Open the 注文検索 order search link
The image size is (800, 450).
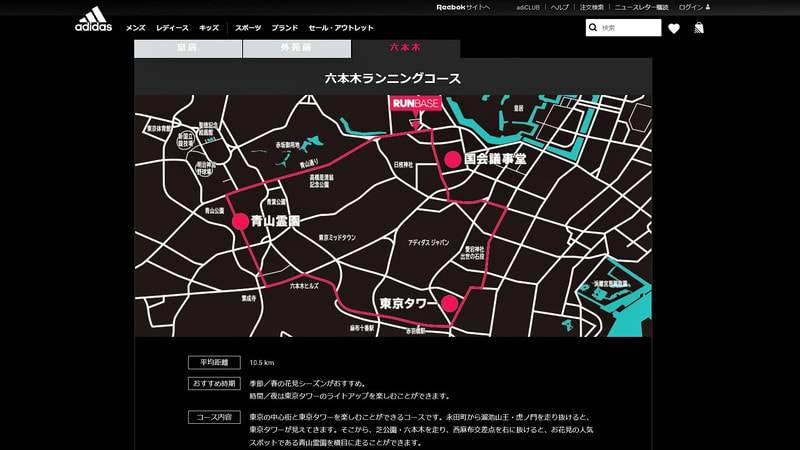(592, 7)
